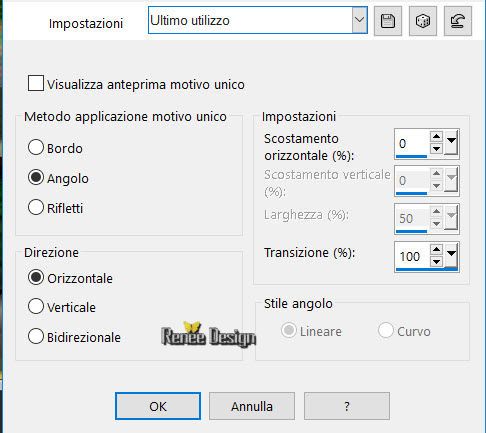
Task: Select the Bordo radio option
Action: pyautogui.click(x=36, y=147)
